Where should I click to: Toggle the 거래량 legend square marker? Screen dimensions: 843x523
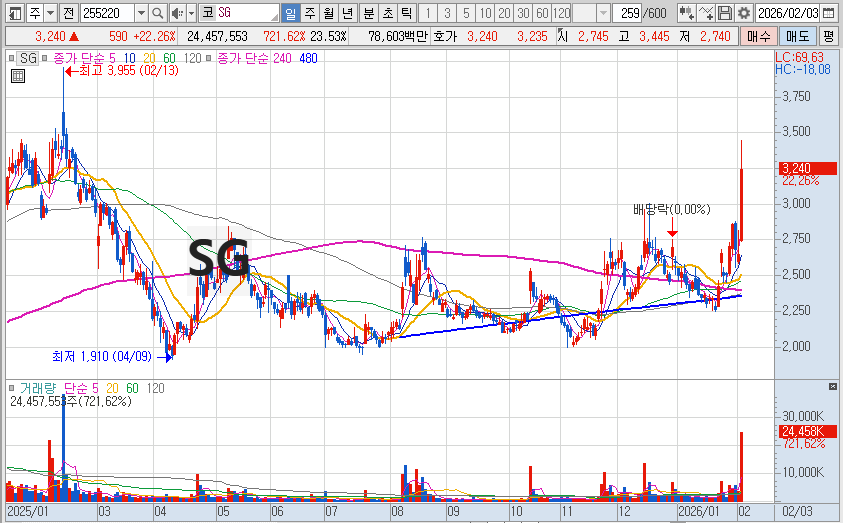pyautogui.click(x=11, y=388)
